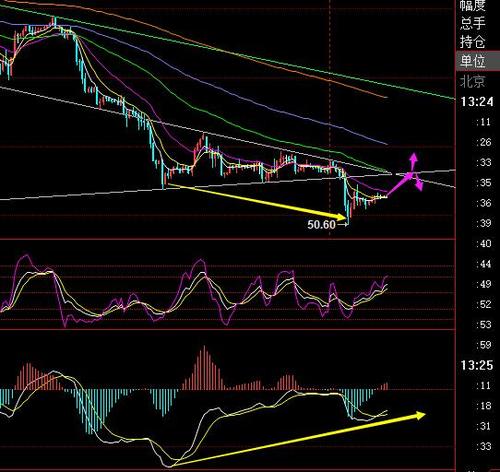
Task: Click the 总手 label in side panel
Action: point(472,24)
